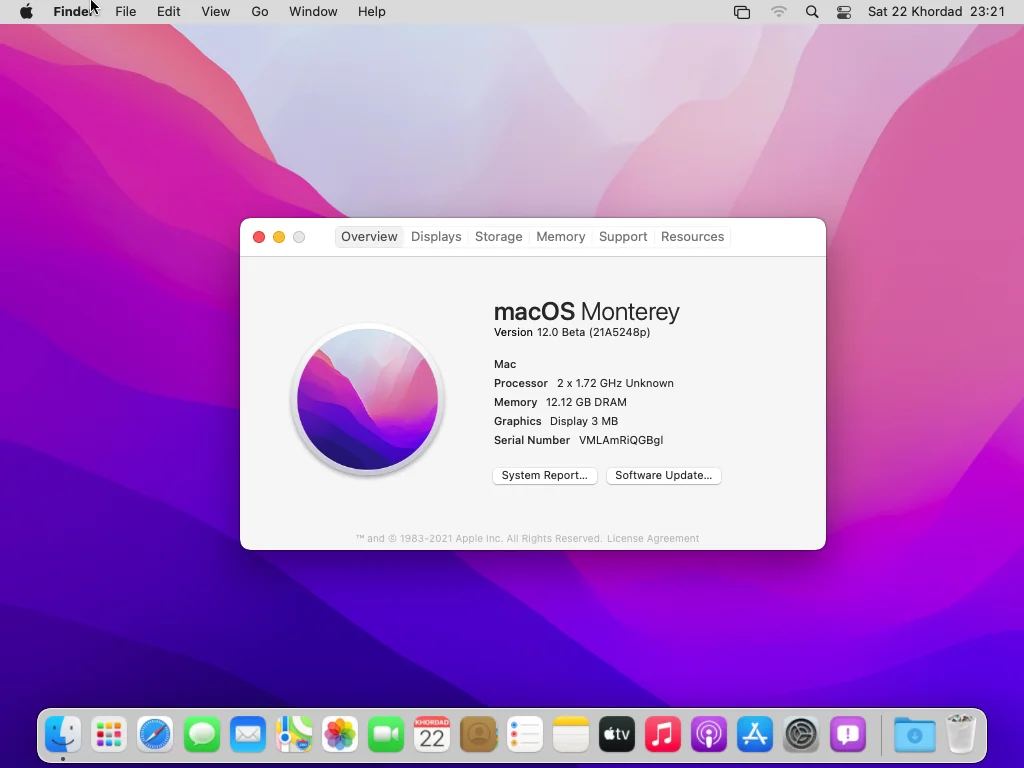
Task: Open Control Center in menu bar
Action: pos(844,12)
